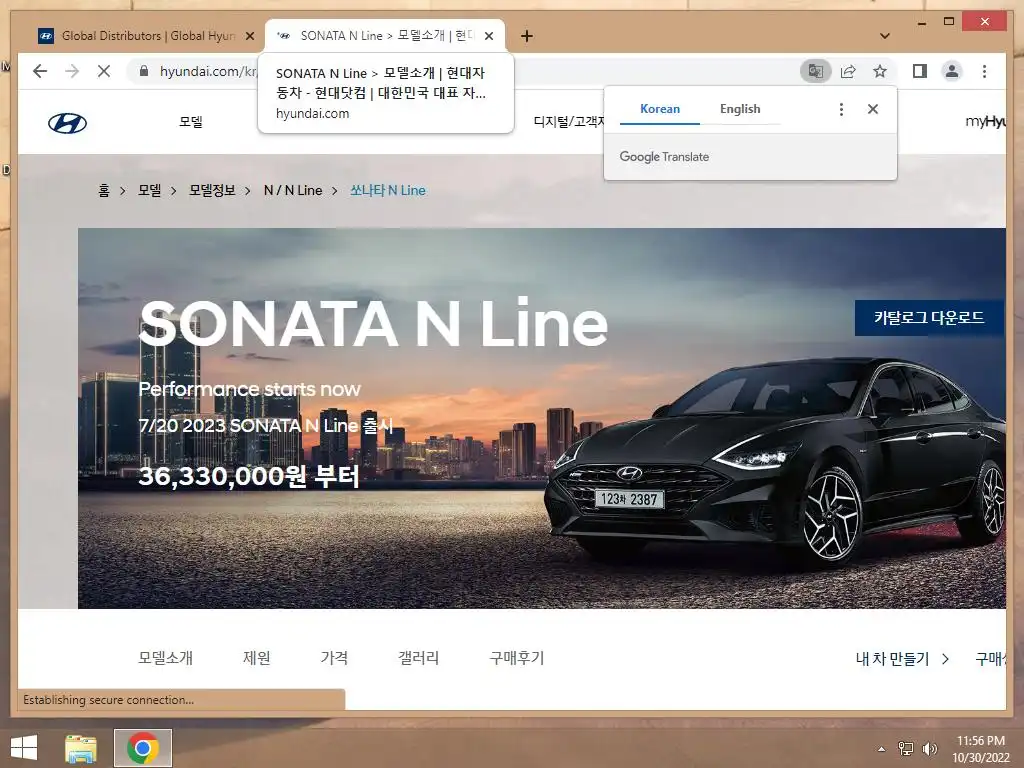Expand the tab search chevron
This screenshot has width=1024, height=768.
[884, 36]
